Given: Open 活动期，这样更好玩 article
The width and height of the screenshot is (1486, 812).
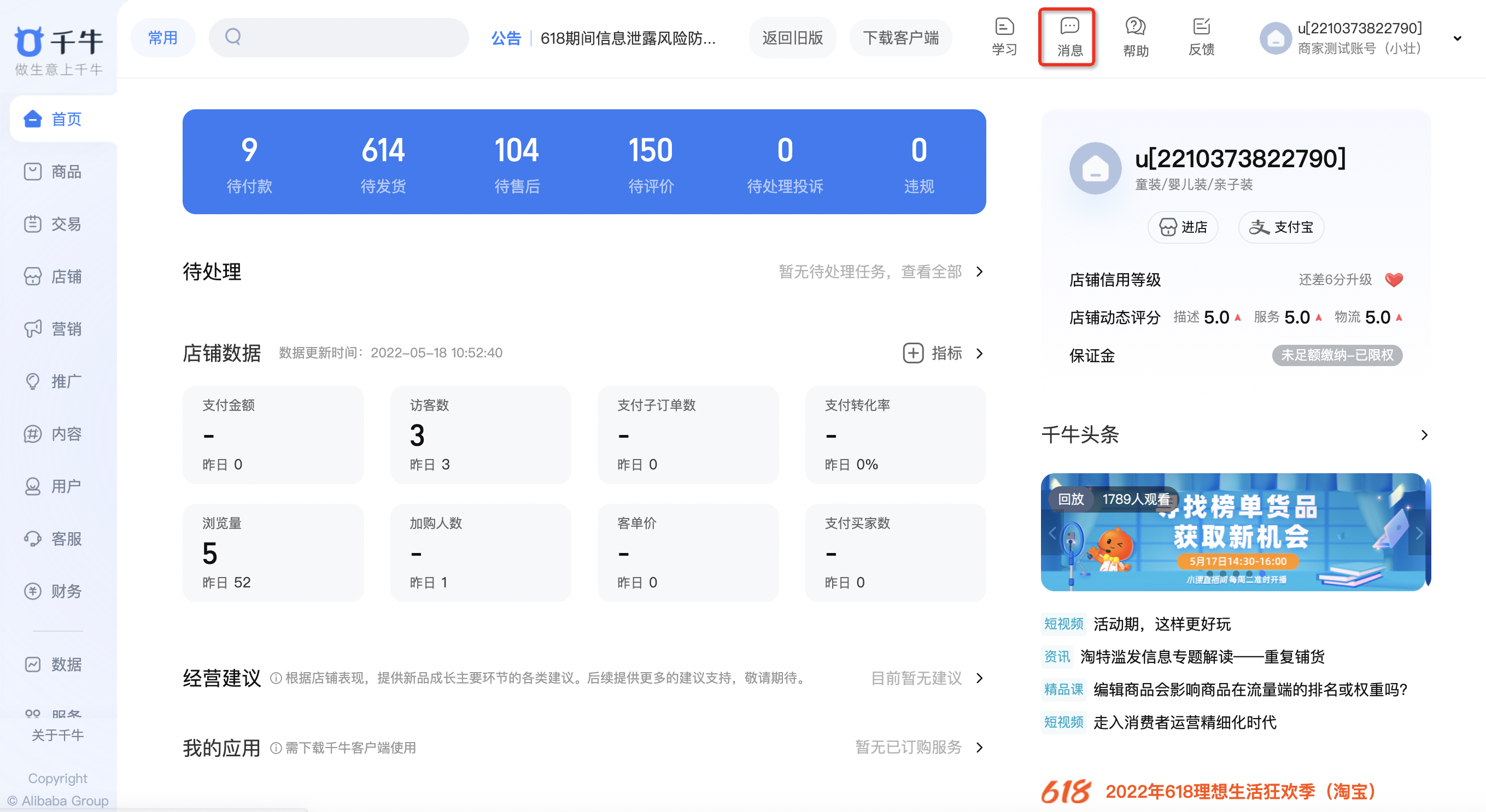Looking at the screenshot, I should pos(1162,624).
